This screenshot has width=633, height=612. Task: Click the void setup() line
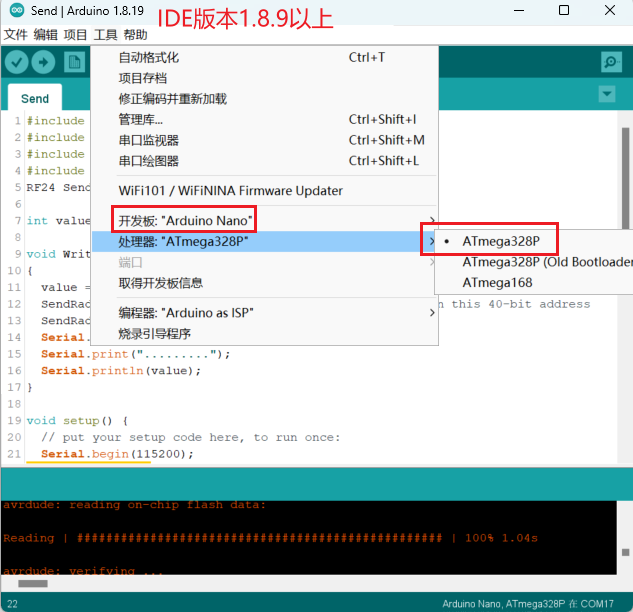77,421
